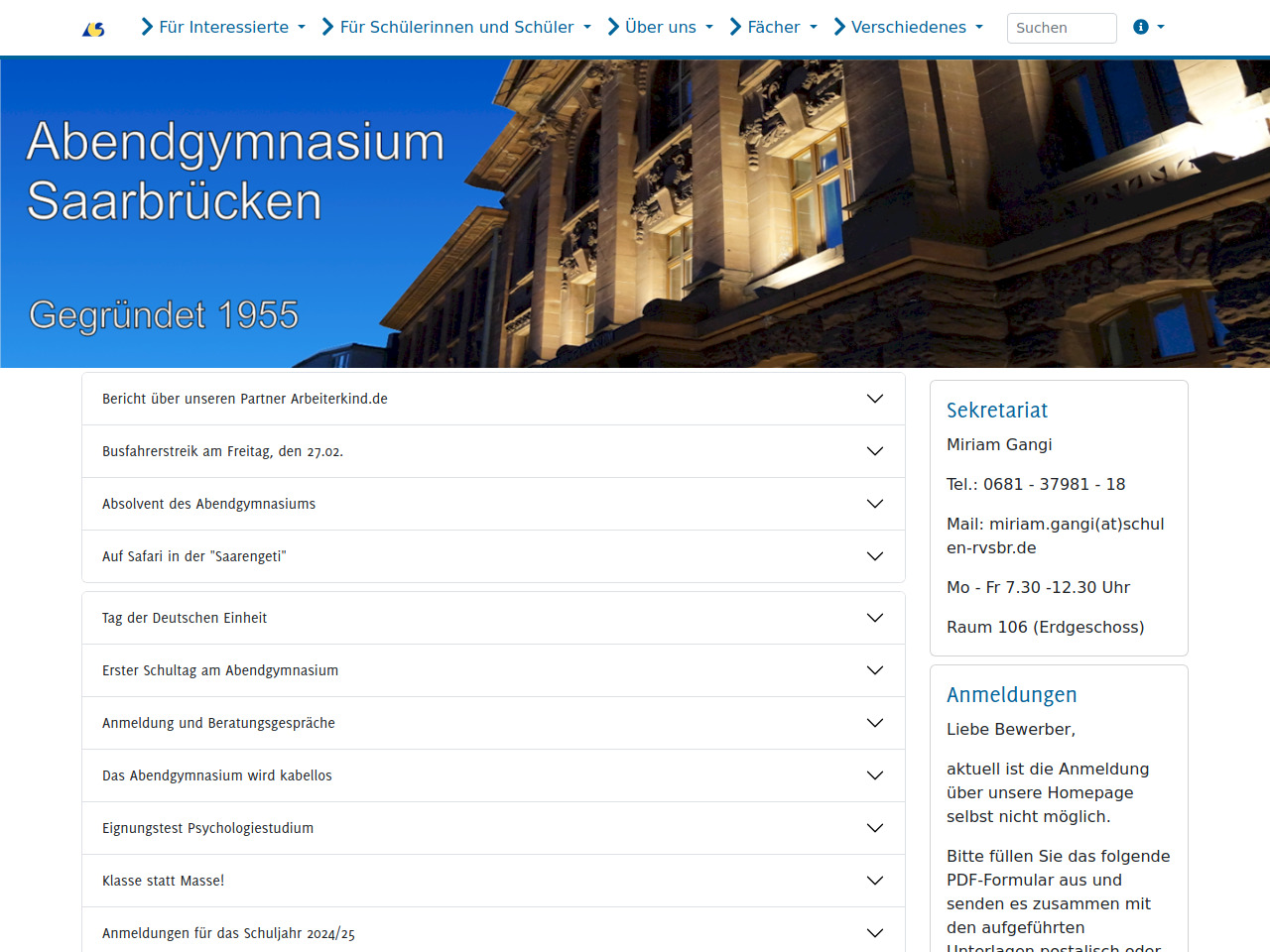Click the Abendgymnasium Saarbrücken banner image
Viewport: 1270px width, 952px height.
pos(635,213)
